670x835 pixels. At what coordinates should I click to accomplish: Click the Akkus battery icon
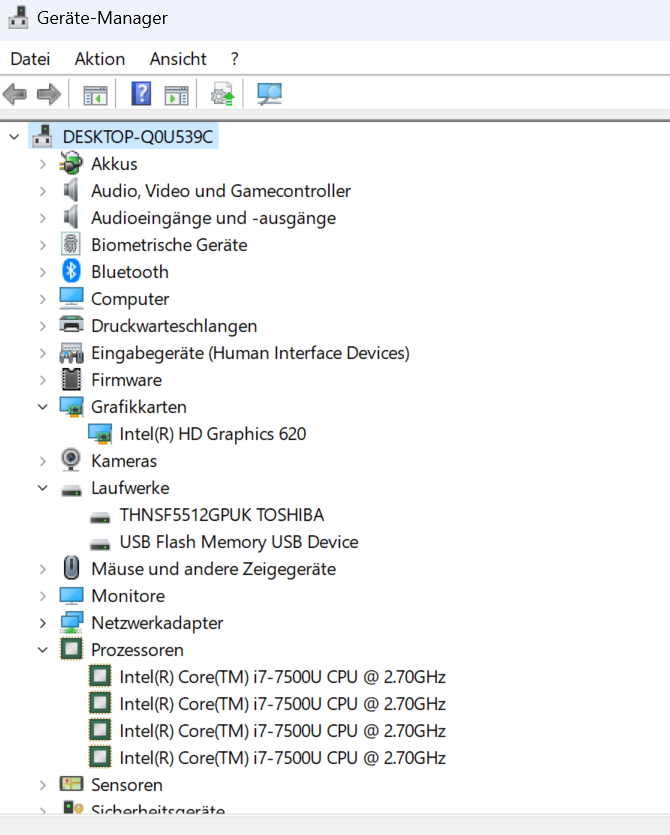tap(71, 163)
